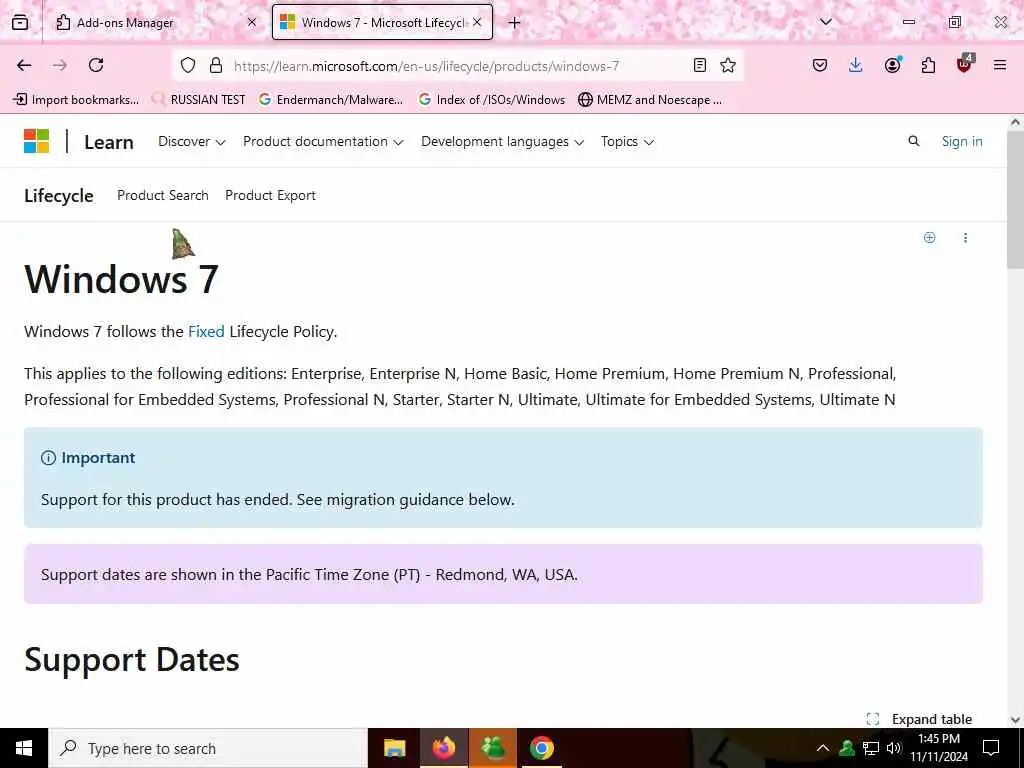This screenshot has width=1024, height=768.
Task: Click the Sign in link
Action: (962, 141)
